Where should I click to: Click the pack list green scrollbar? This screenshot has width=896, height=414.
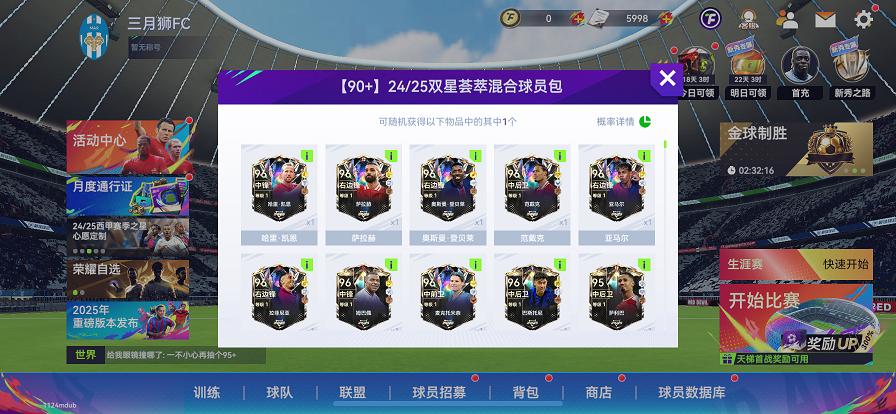(x=665, y=144)
